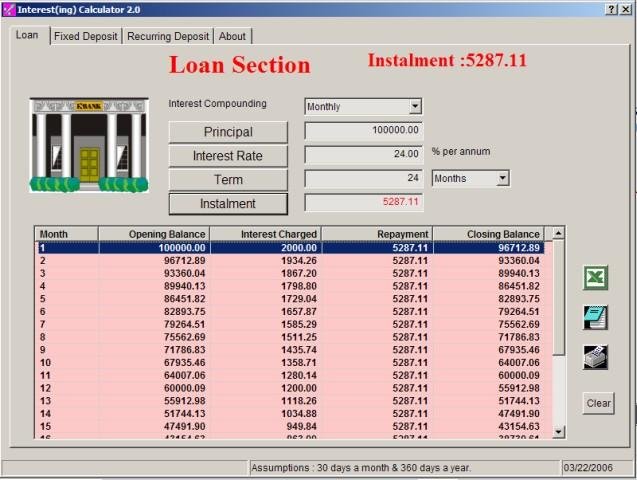
Task: Click the Principal button
Action: point(228,132)
